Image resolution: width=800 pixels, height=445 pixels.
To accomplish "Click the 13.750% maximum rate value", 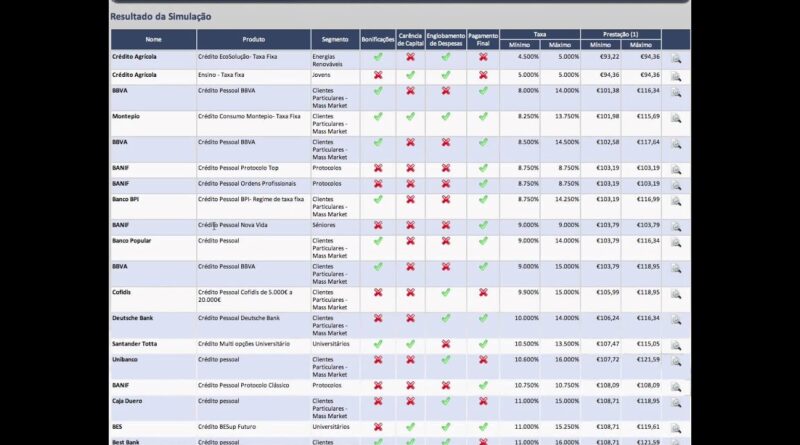I will pyautogui.click(x=567, y=116).
